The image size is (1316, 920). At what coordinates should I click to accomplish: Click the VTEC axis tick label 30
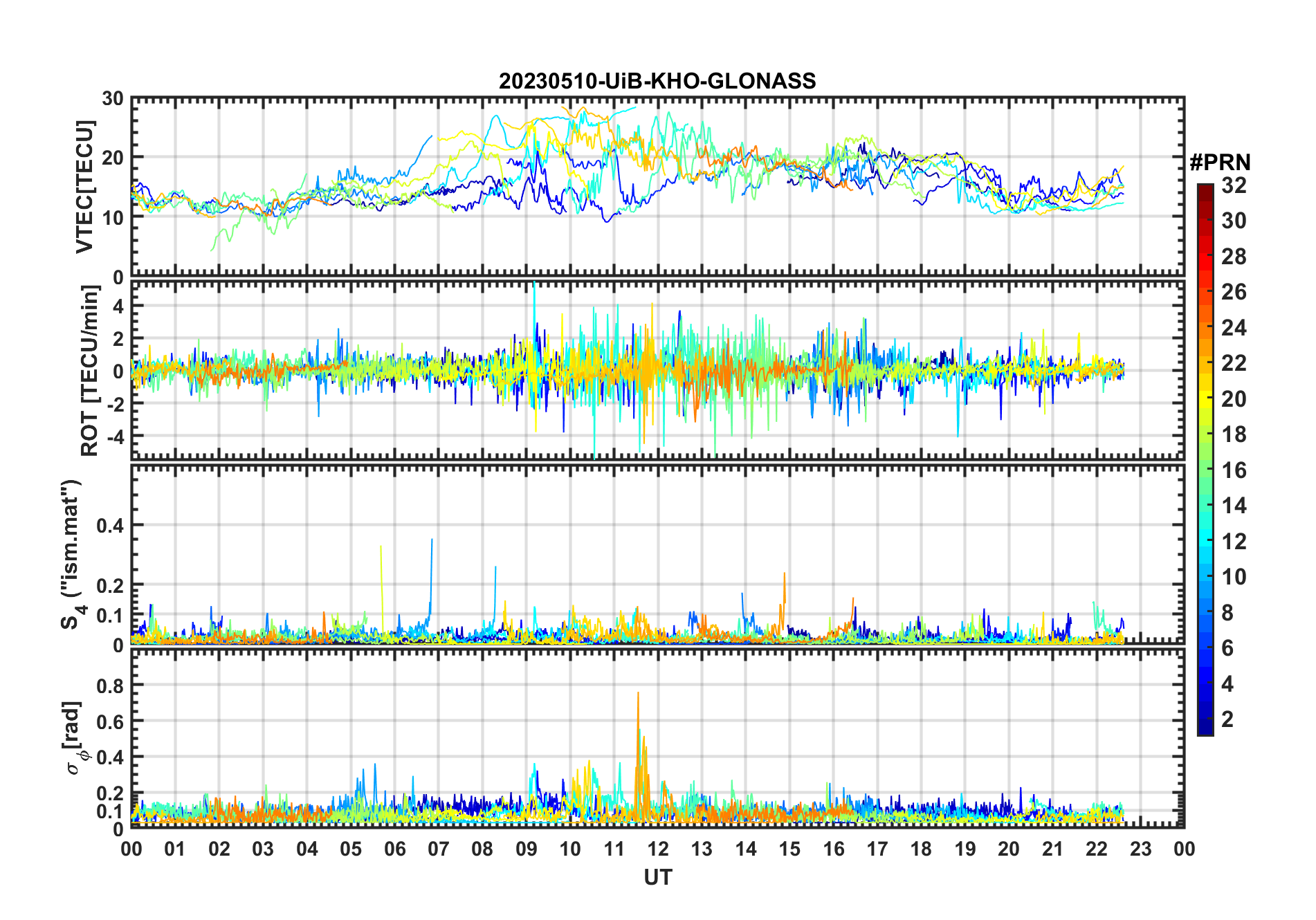pos(113,99)
